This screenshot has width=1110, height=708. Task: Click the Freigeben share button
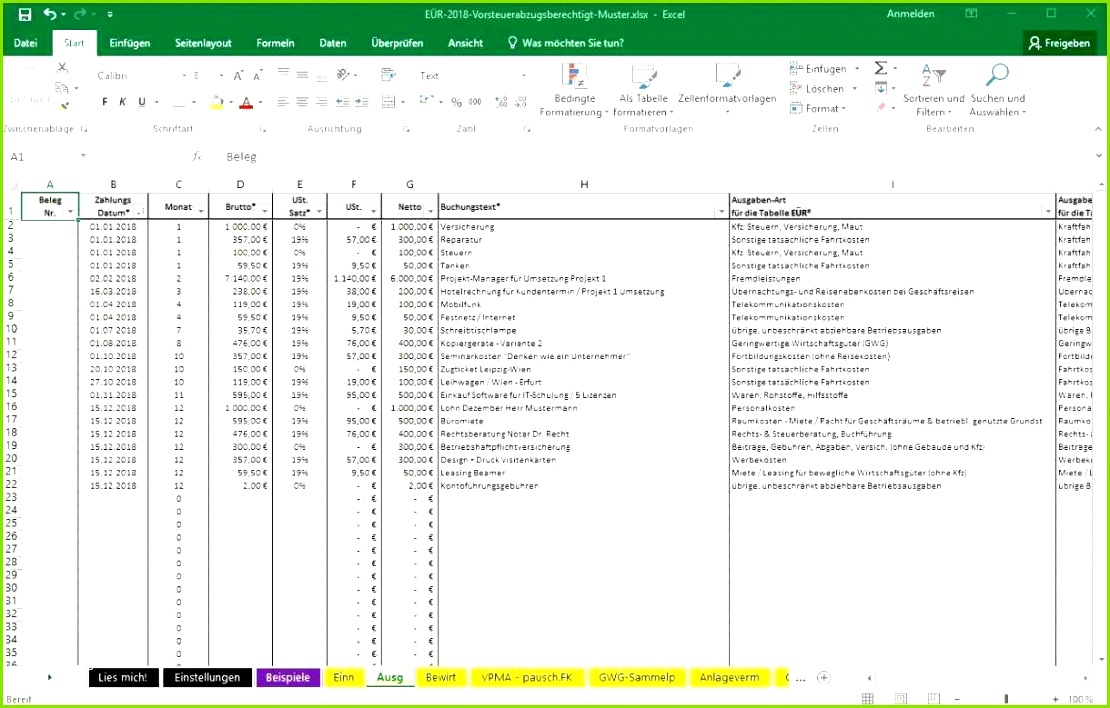click(1060, 43)
